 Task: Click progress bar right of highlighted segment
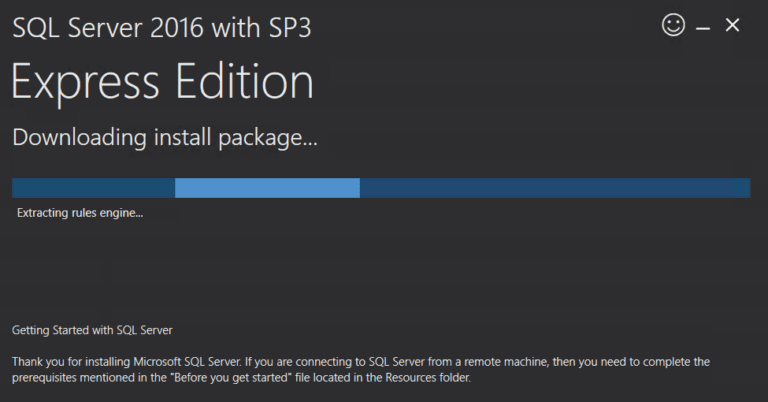coord(554,188)
